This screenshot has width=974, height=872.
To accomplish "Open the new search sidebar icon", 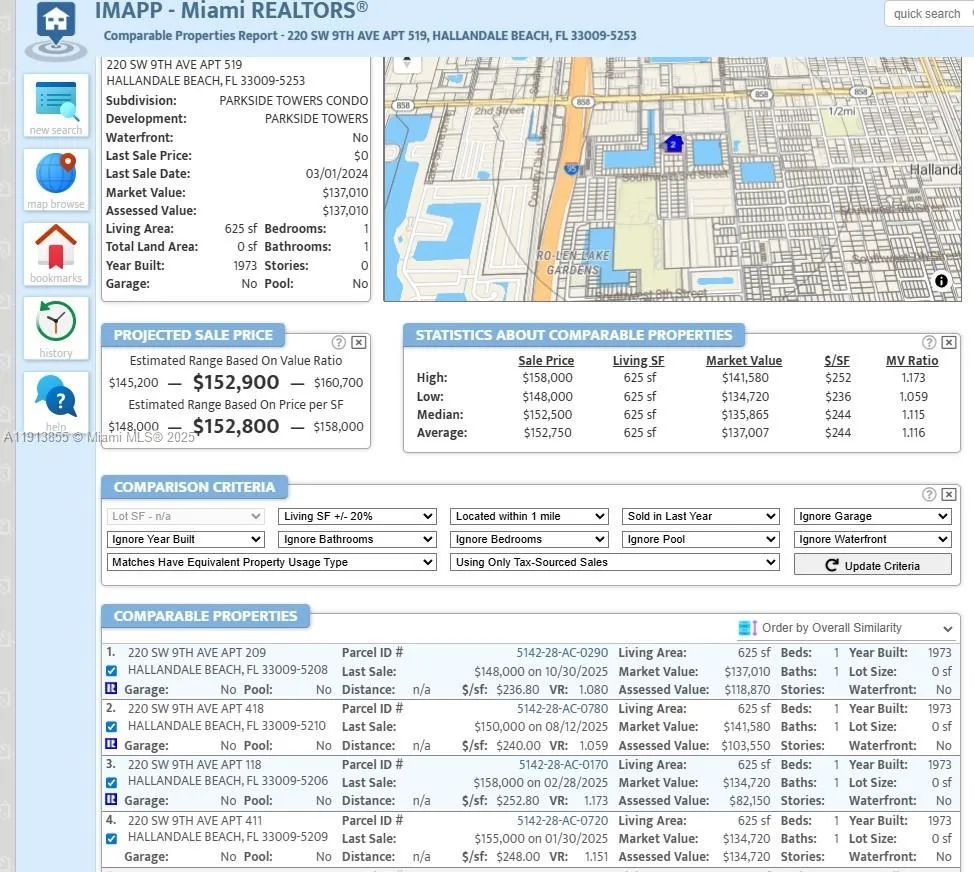I will pyautogui.click(x=56, y=105).
